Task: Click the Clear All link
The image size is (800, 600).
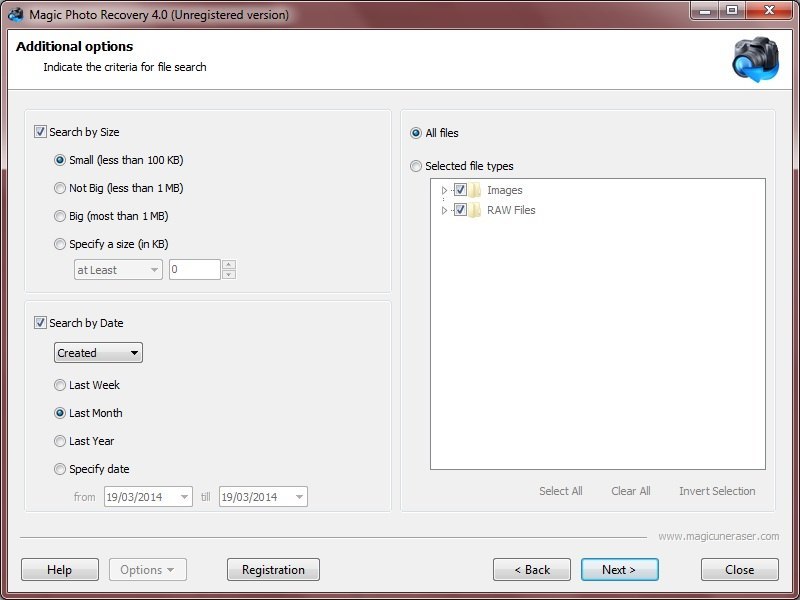Action: click(631, 491)
